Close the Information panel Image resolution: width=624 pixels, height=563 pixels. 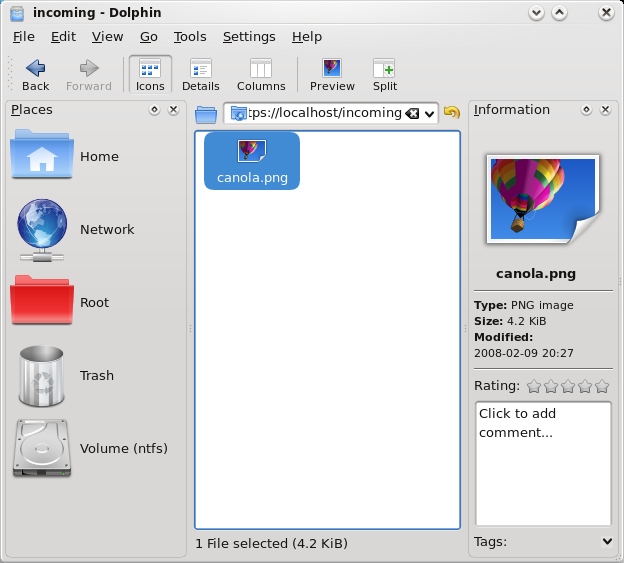[x=605, y=109]
